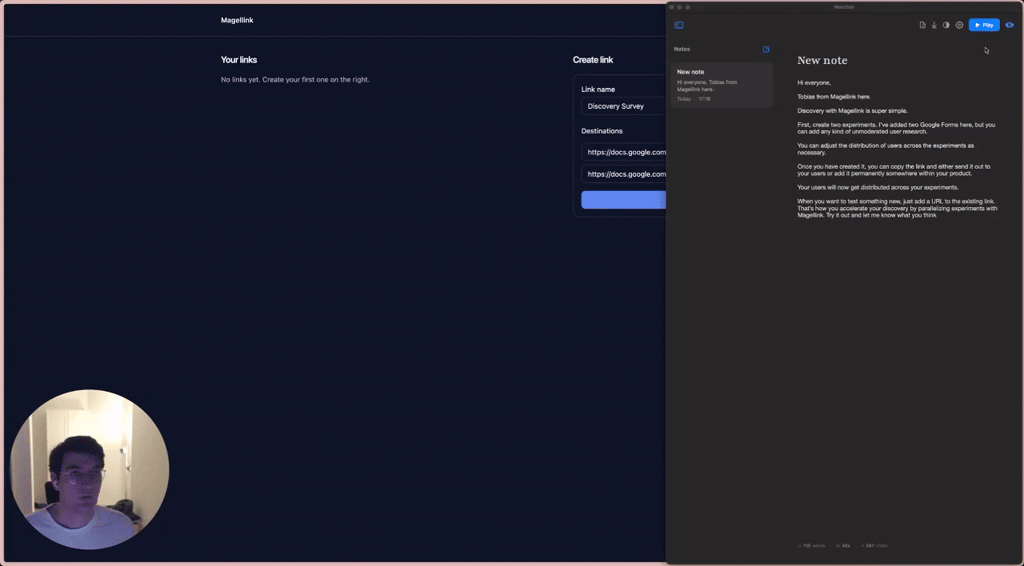Click the paragraph starting 'You can adjust the distribution'
Screen dimensions: 1024x566
886,149
